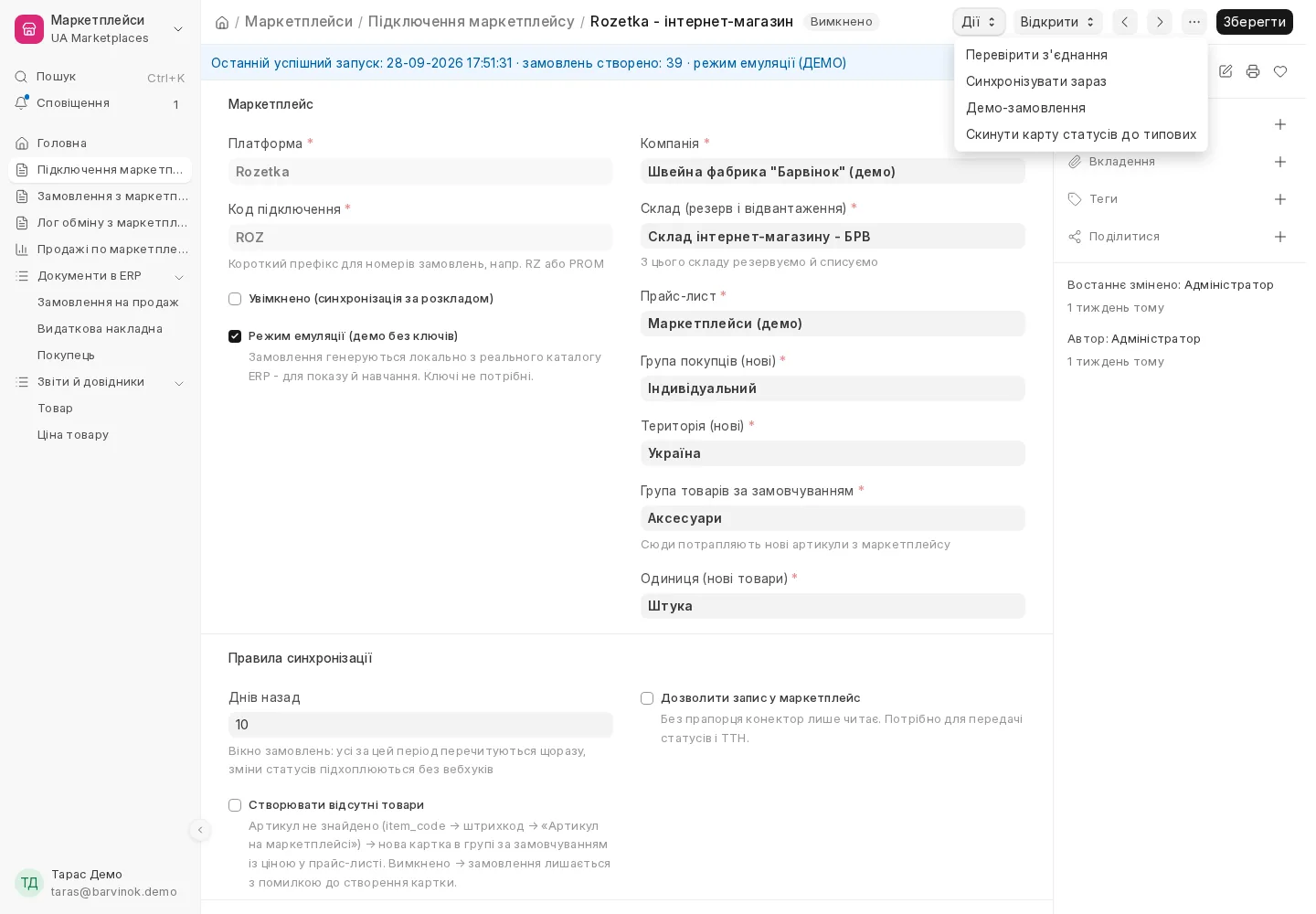Click the Днів назад input field
1316x914 pixels.
[420, 725]
